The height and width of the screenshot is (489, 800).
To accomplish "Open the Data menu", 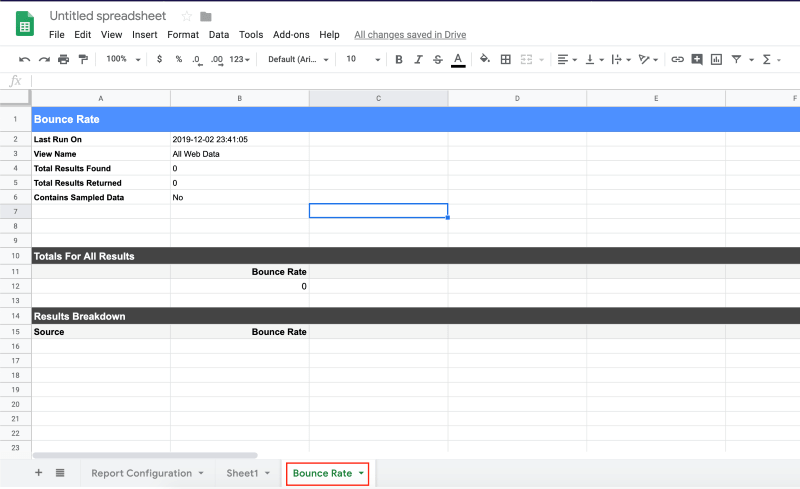I will [x=219, y=35].
